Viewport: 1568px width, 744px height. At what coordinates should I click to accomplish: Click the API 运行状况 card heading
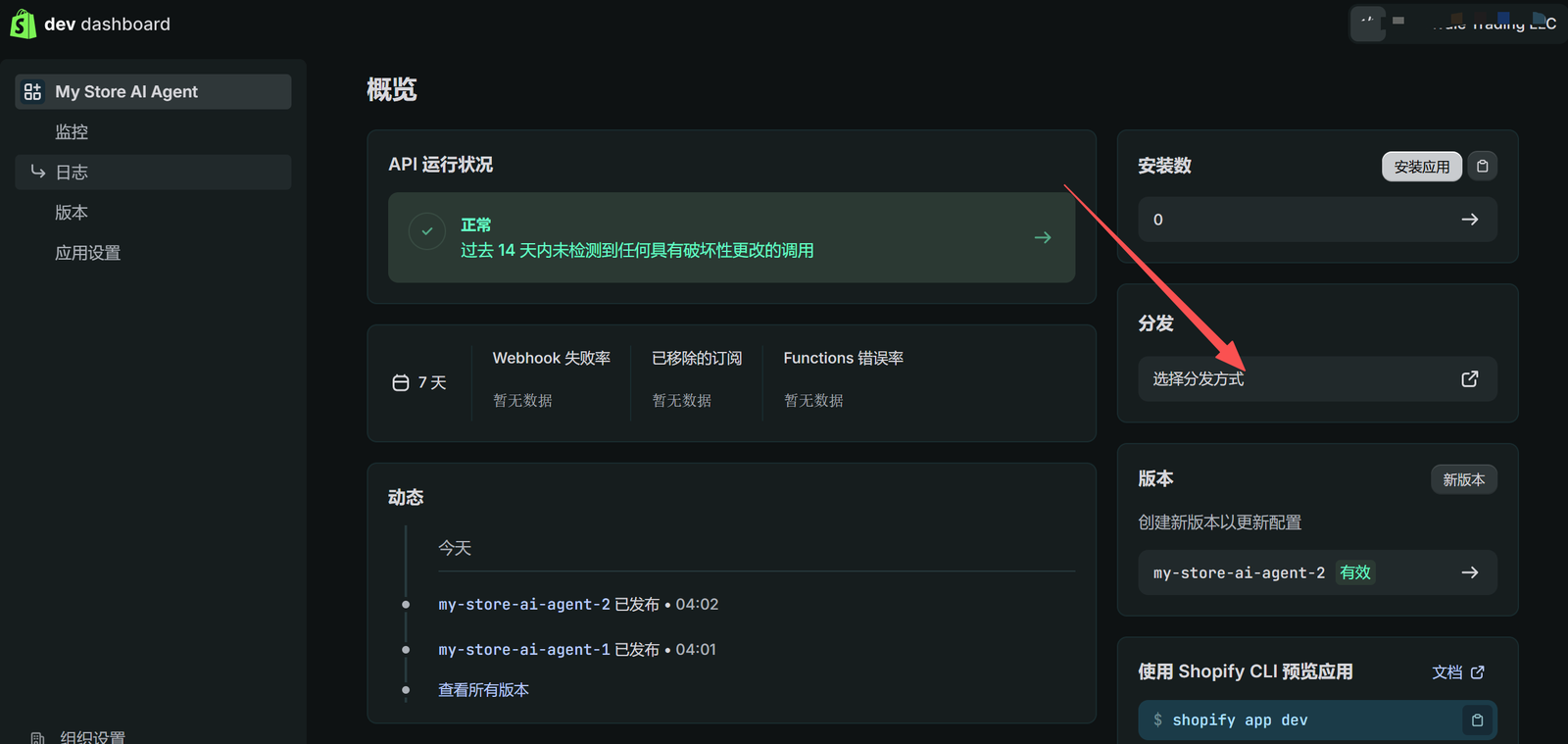pos(441,164)
